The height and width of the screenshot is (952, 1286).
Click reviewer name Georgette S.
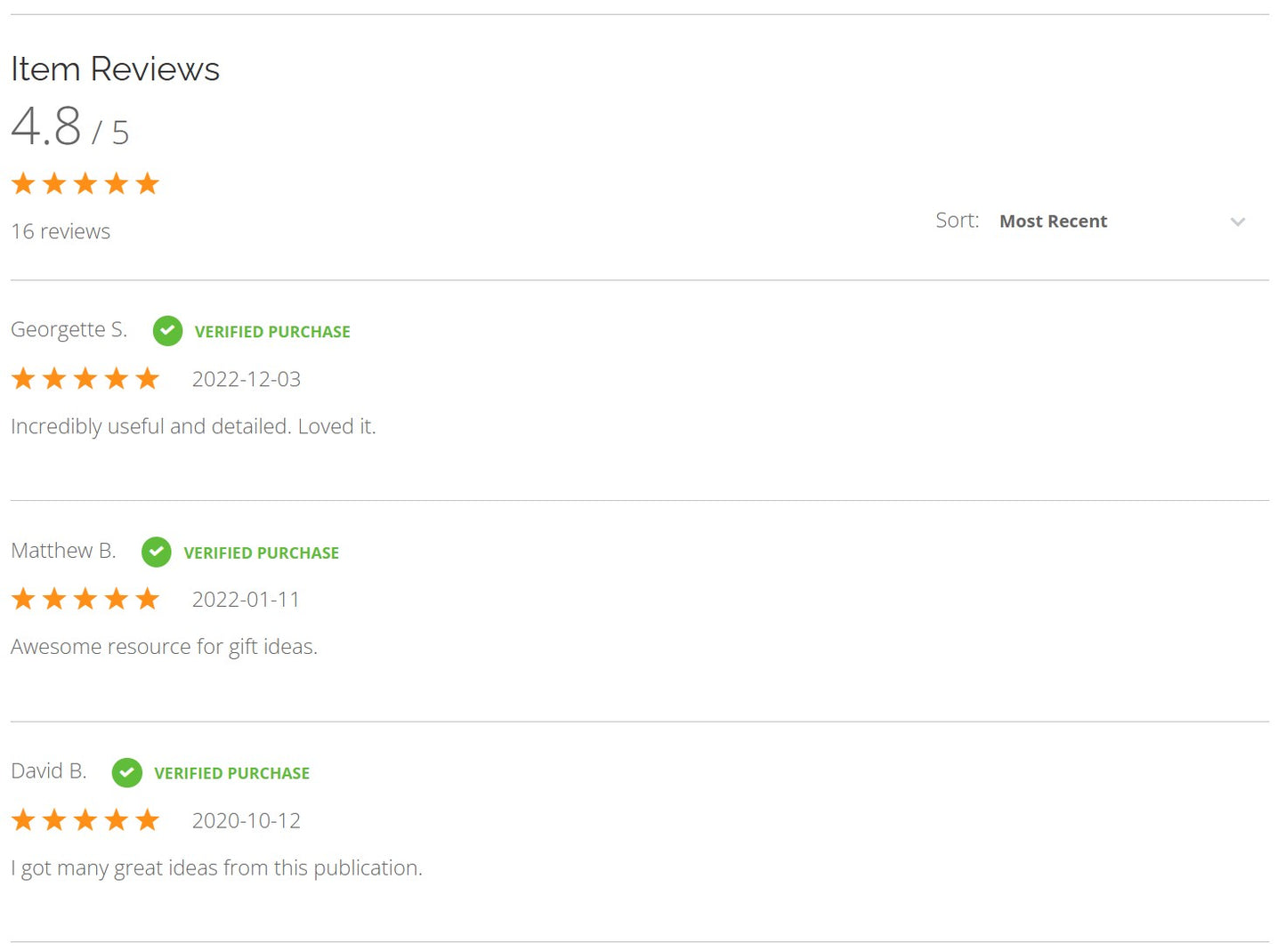point(69,330)
